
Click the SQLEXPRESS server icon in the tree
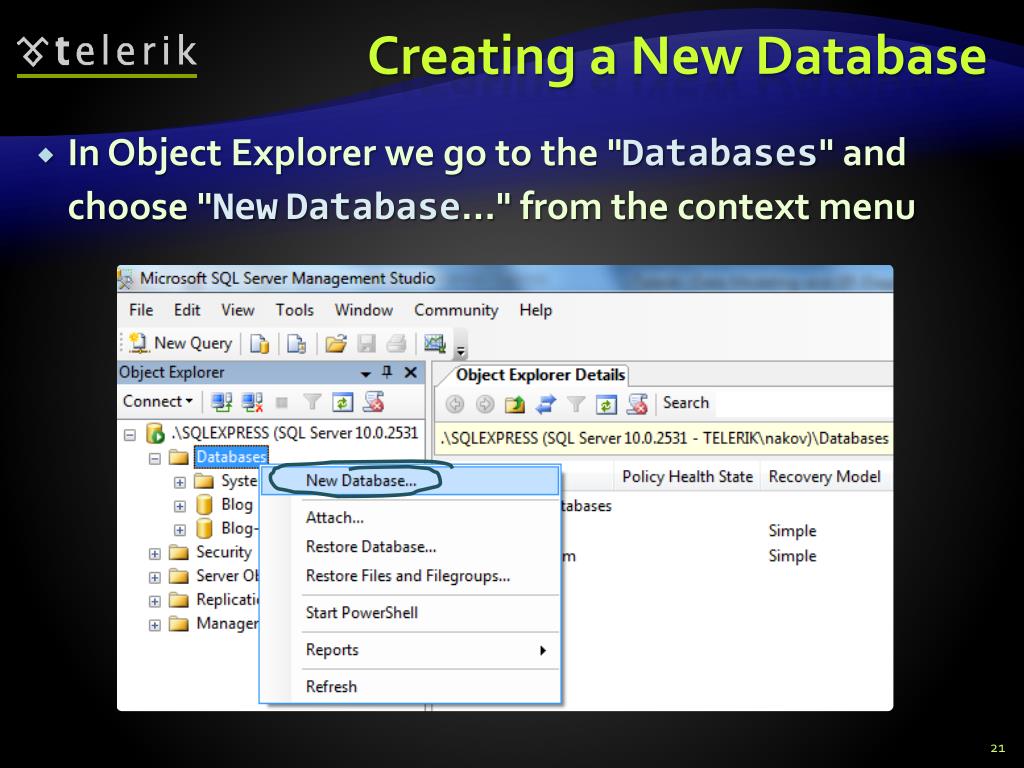[155, 433]
